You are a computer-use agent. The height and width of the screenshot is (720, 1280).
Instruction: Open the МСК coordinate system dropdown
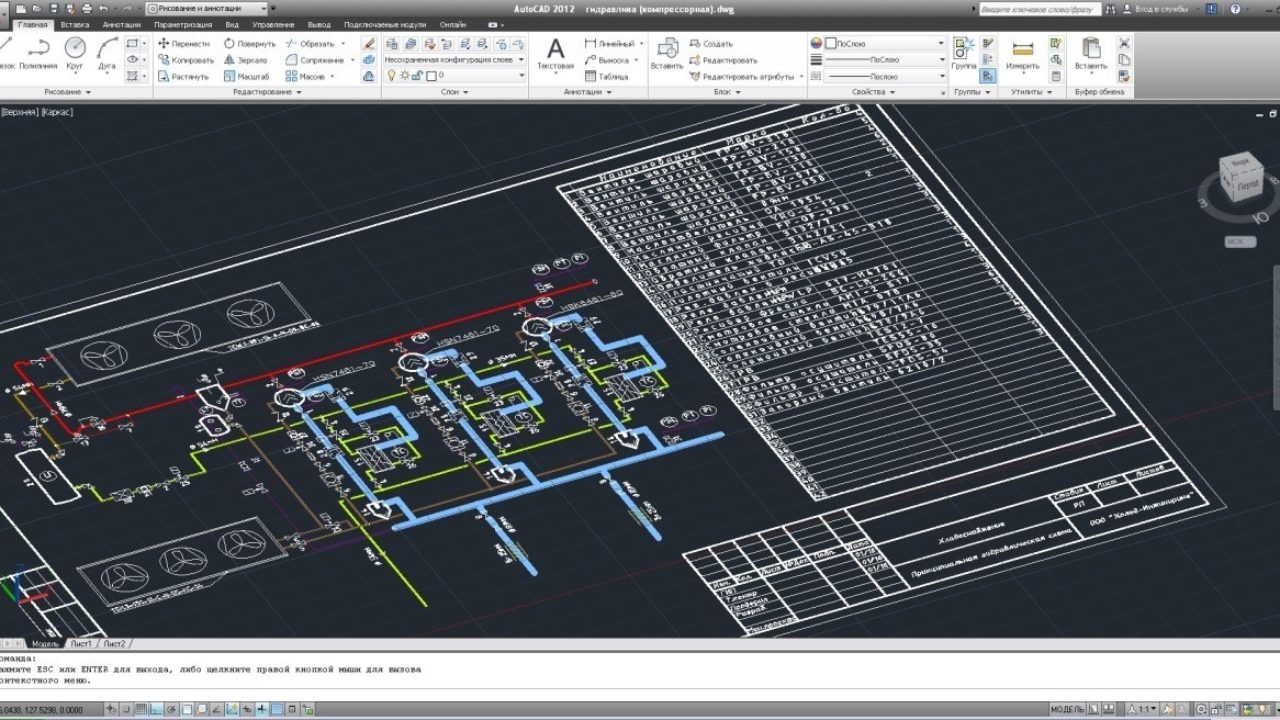click(x=1241, y=241)
